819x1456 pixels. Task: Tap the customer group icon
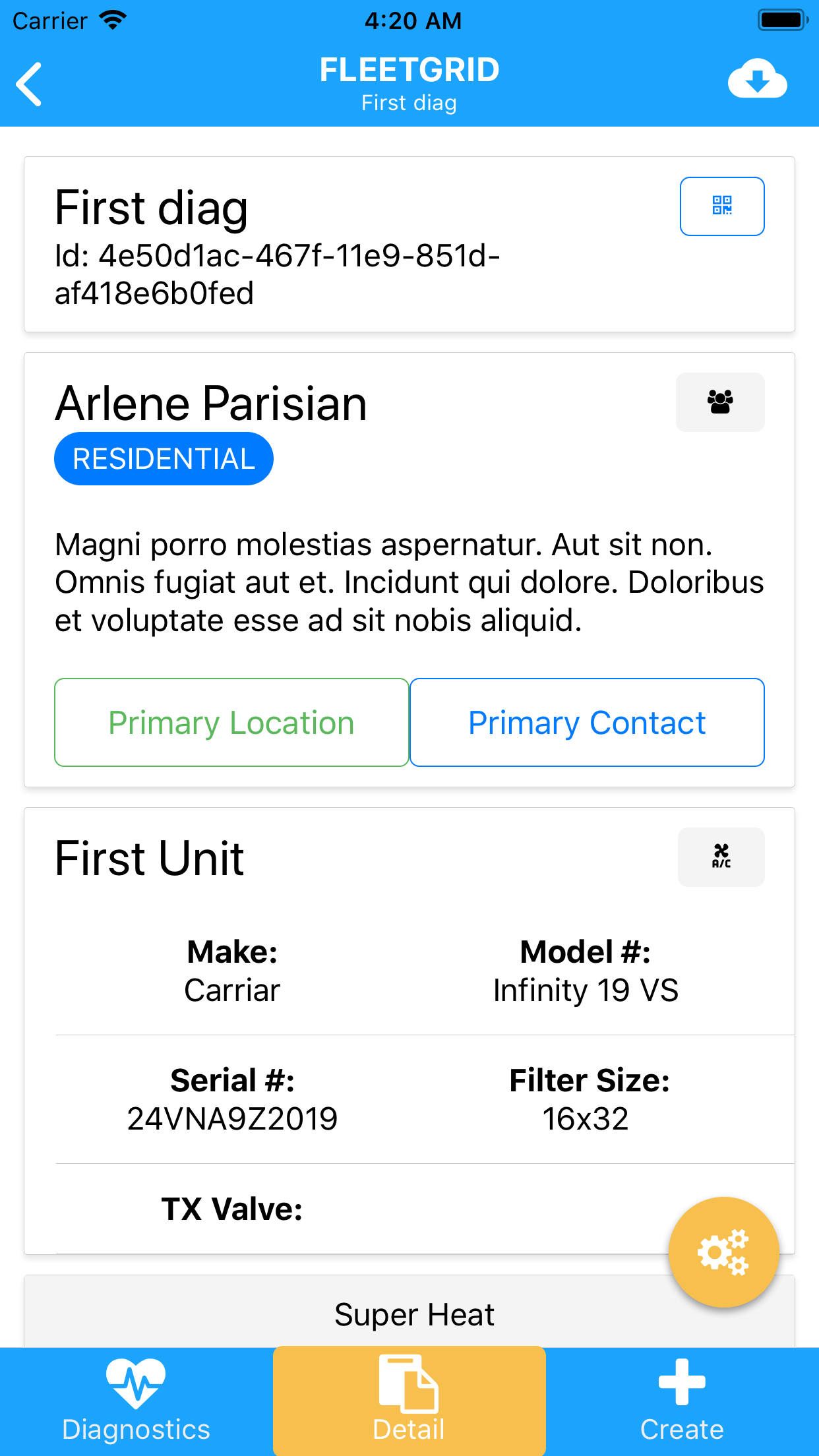point(720,402)
